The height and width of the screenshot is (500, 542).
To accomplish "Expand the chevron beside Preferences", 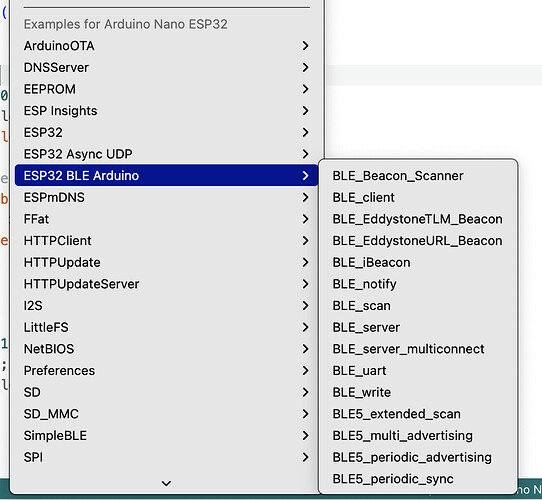I will 305,371.
